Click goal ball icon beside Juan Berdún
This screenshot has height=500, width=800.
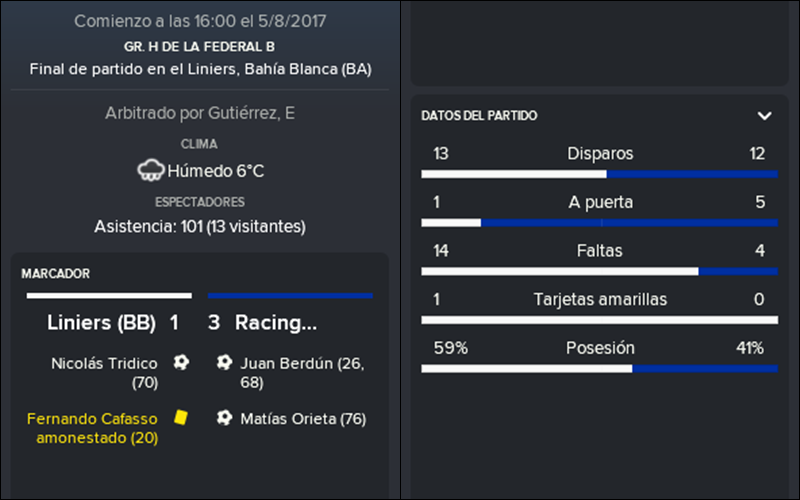224,363
